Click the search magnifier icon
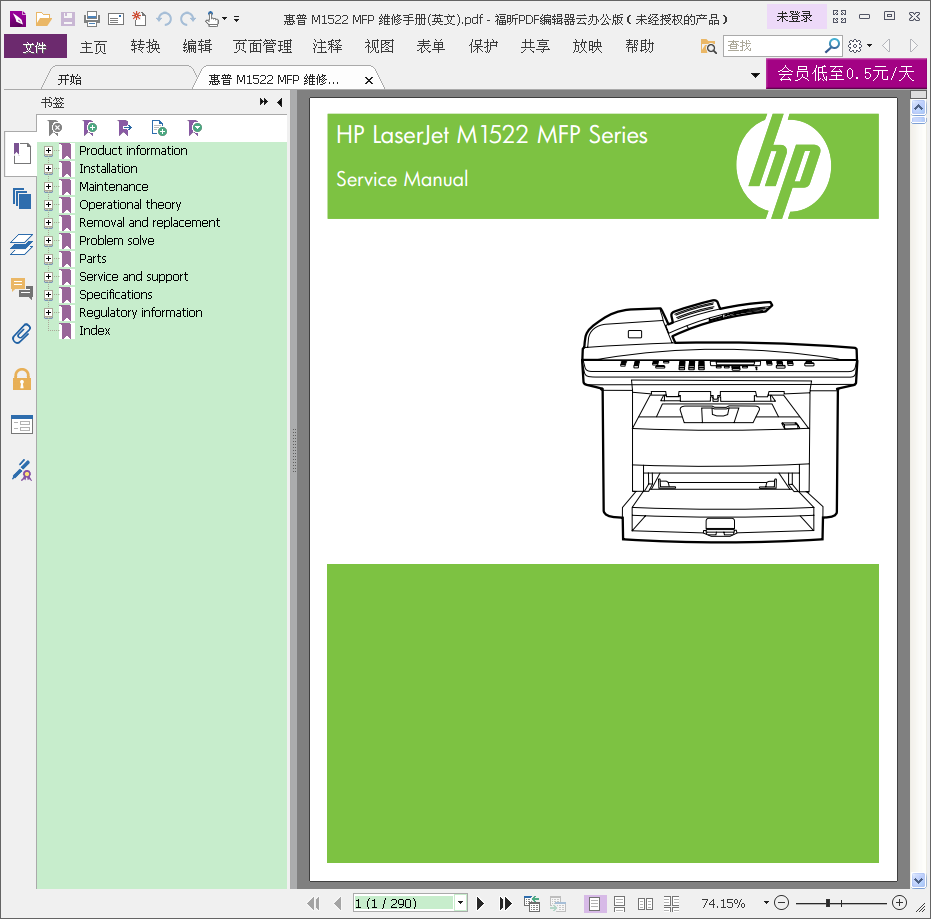Screen dimensions: 931x919 [832, 46]
